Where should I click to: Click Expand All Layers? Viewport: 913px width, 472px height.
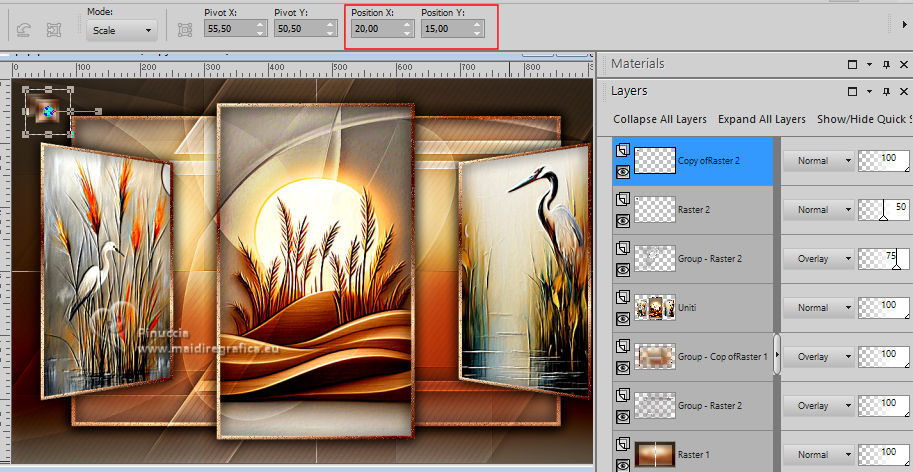[x=762, y=119]
